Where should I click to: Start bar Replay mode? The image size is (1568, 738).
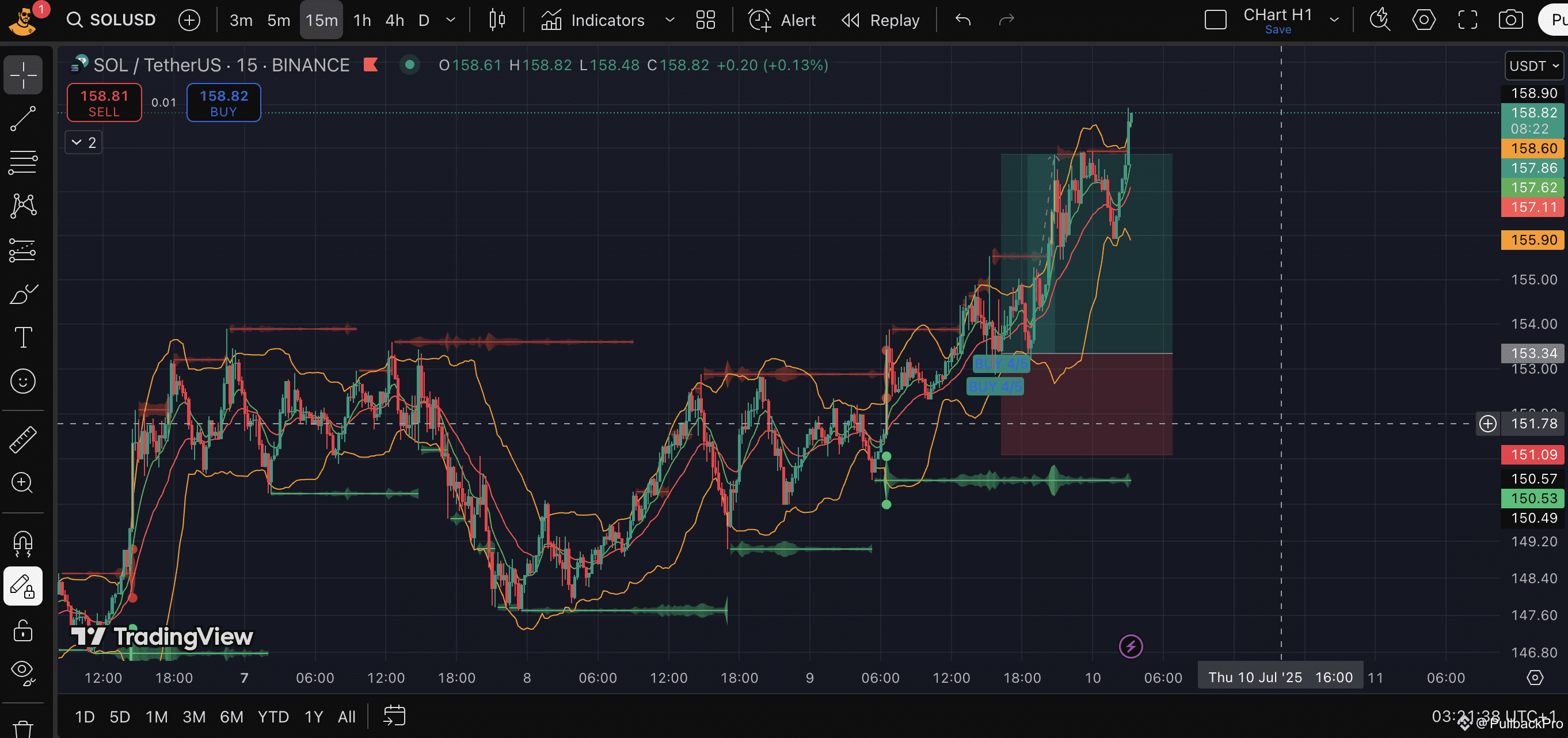click(880, 20)
